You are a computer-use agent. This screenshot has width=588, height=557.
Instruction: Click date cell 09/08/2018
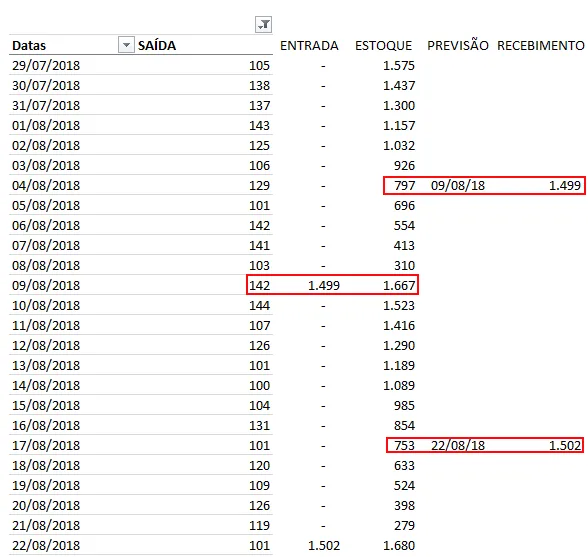pyautogui.click(x=46, y=285)
